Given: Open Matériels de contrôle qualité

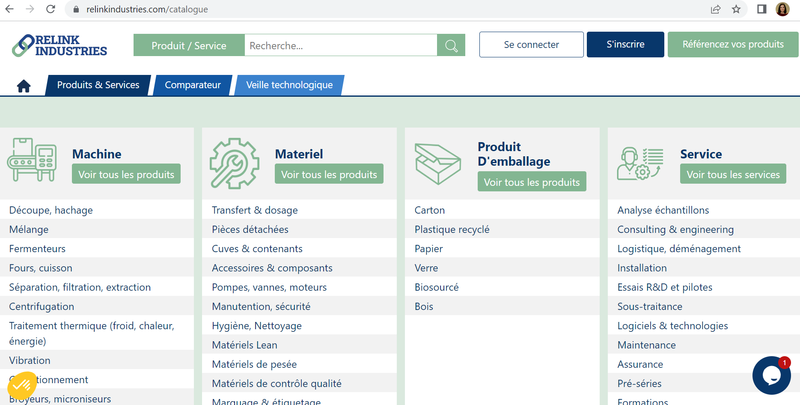Looking at the screenshot, I should click(x=277, y=384).
